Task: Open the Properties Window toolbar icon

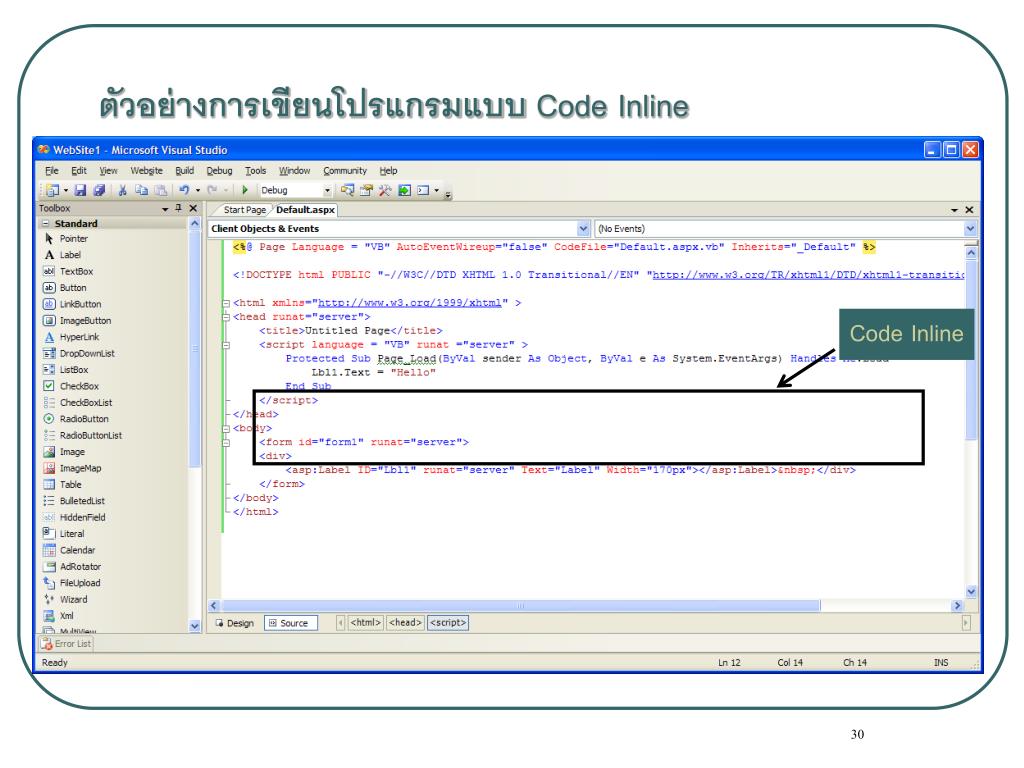Action: point(366,190)
